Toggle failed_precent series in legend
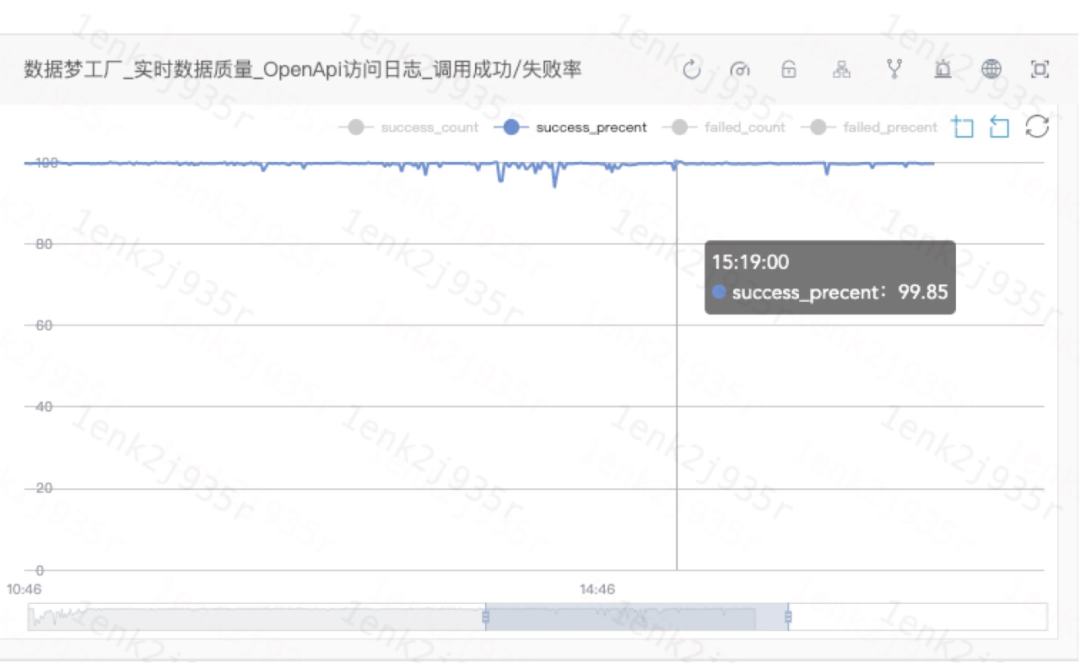This screenshot has height=663, width=1080. coord(873,127)
